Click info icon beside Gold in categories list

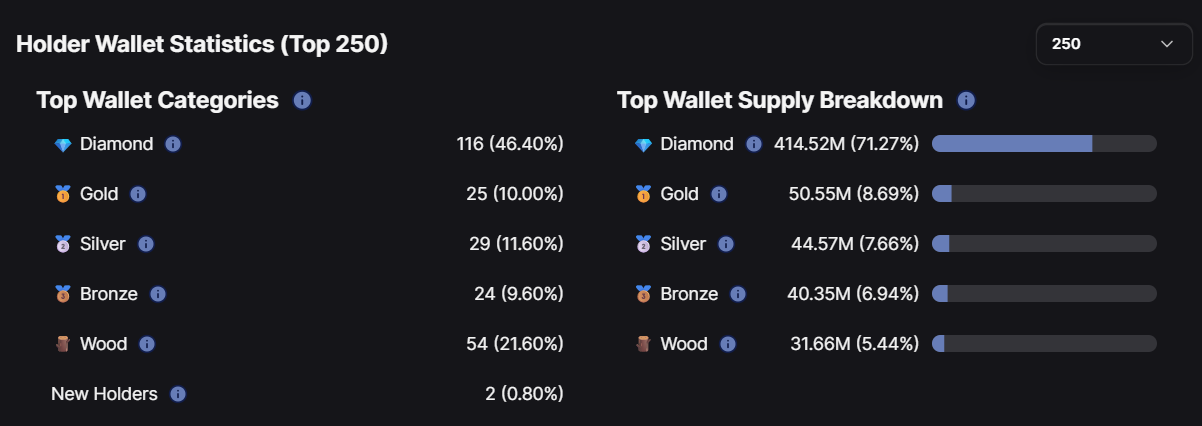[138, 194]
